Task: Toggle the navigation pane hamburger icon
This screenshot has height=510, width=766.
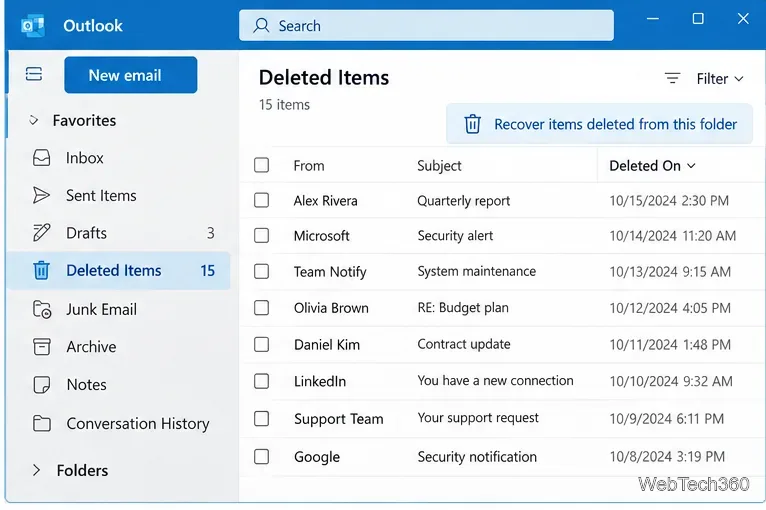Action: click(34, 74)
